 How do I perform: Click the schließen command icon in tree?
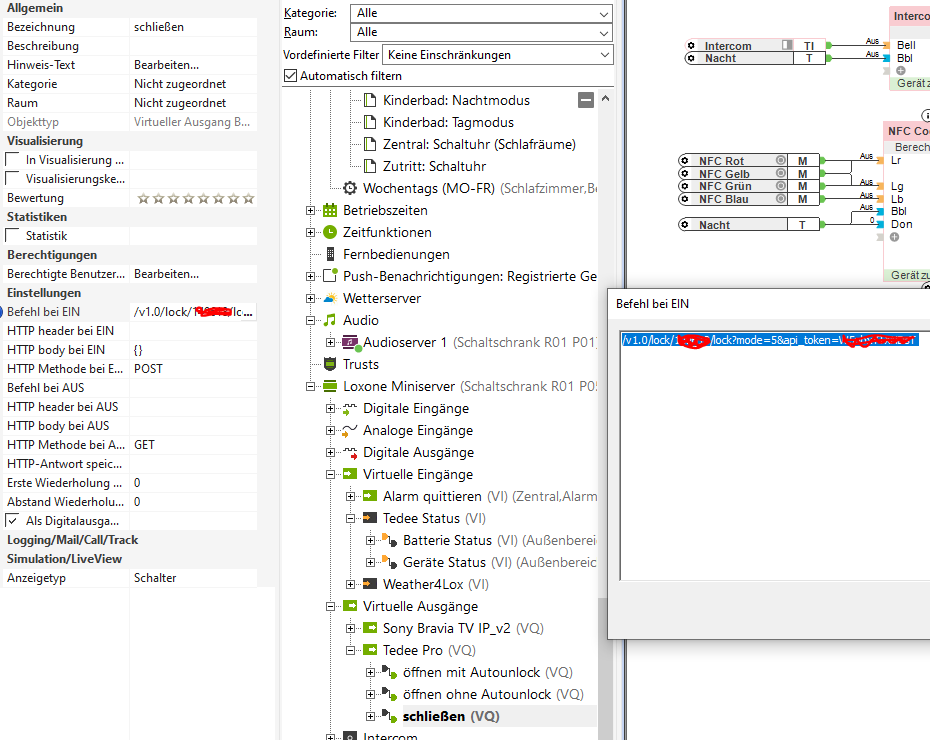(x=390, y=716)
